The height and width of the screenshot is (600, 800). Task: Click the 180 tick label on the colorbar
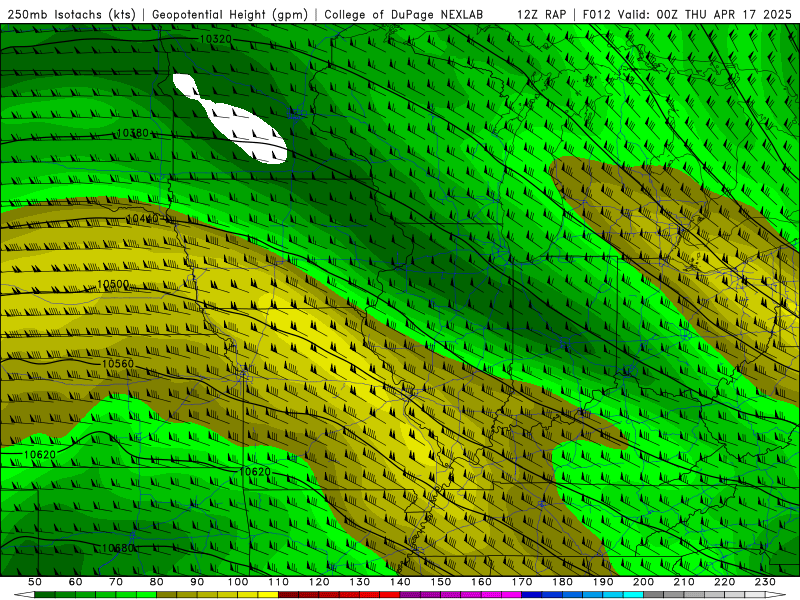click(x=562, y=582)
